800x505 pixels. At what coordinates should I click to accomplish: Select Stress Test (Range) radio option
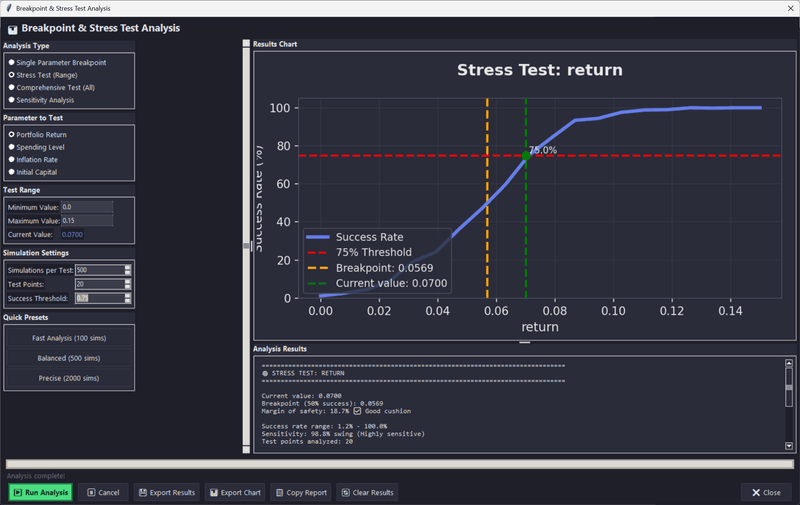point(43,75)
